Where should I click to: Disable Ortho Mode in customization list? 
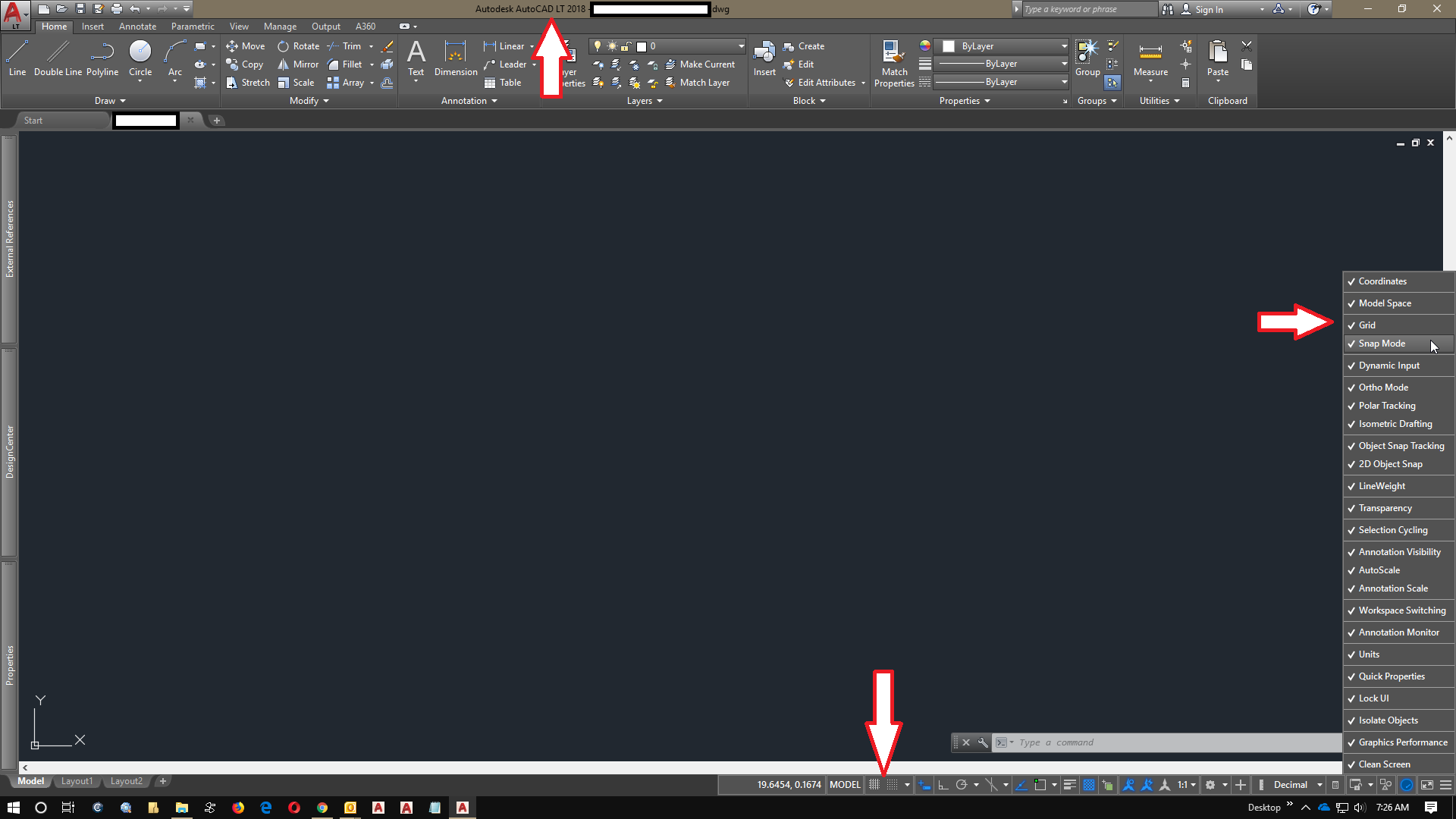tap(1383, 388)
